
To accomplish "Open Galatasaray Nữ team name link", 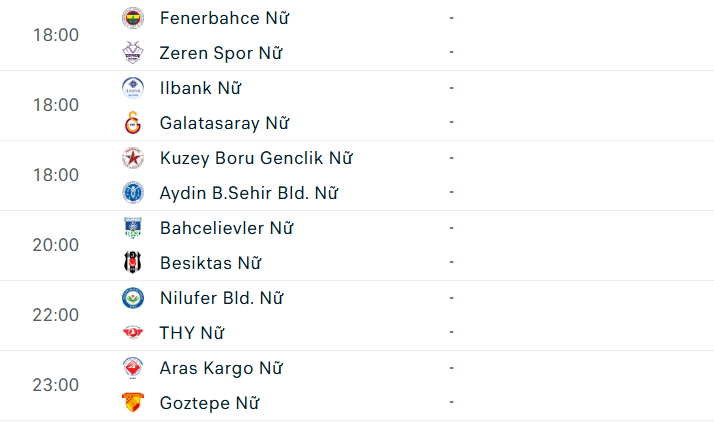I will click(224, 123).
